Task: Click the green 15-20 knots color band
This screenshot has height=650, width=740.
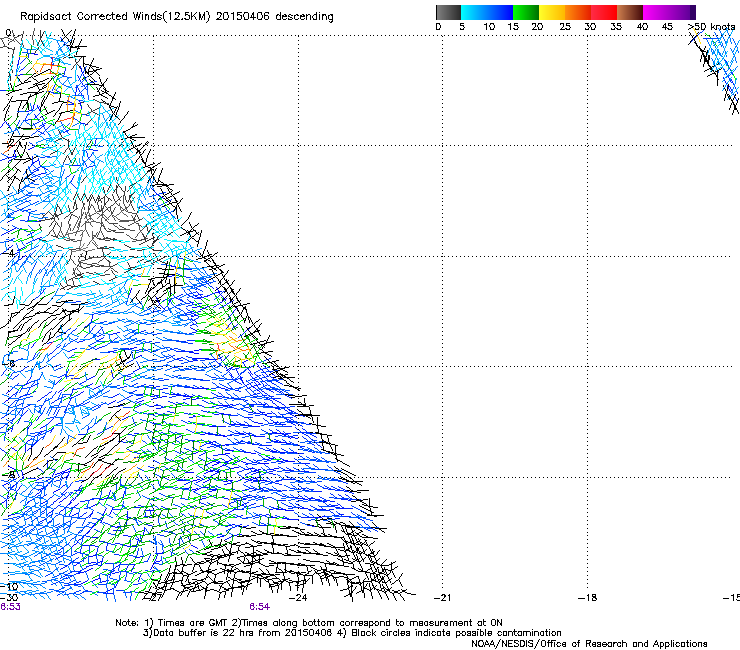Action: [x=526, y=12]
